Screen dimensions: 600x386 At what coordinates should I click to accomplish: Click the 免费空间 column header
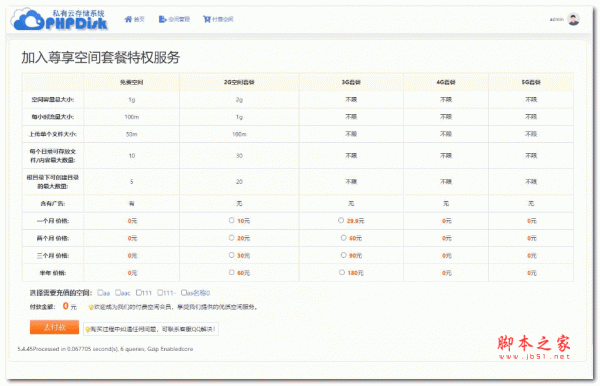[x=132, y=82]
